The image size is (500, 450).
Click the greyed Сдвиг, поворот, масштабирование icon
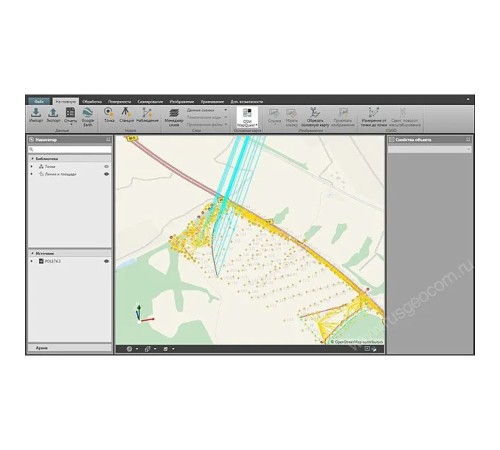403,112
